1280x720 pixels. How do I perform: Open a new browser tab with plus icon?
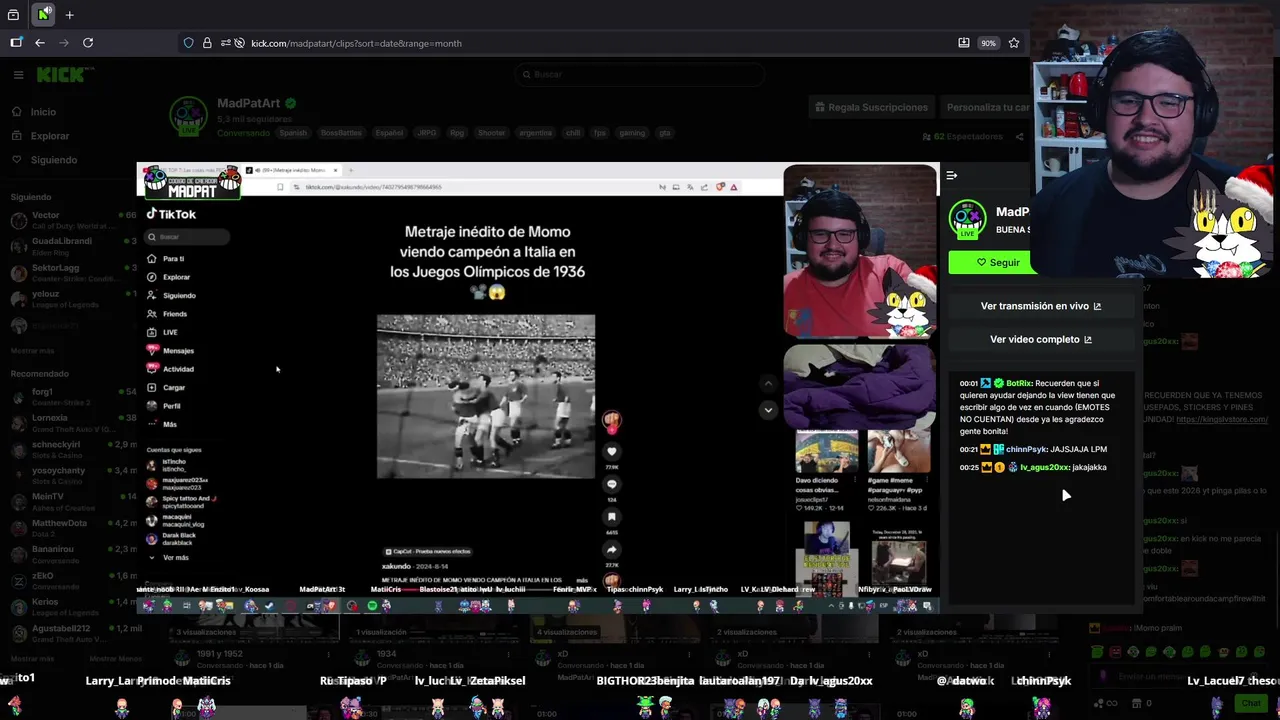point(69,15)
